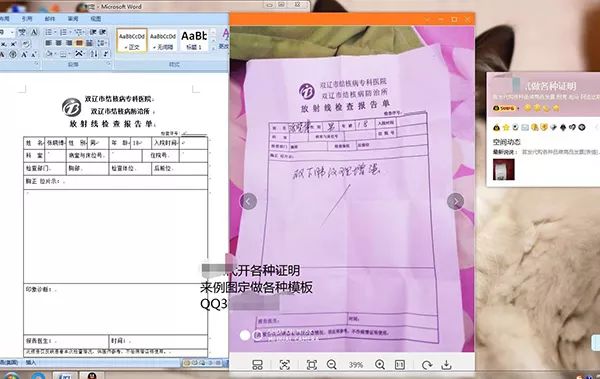Click the 印象诊断 field in Word document
600x379 pixels.
116,309
